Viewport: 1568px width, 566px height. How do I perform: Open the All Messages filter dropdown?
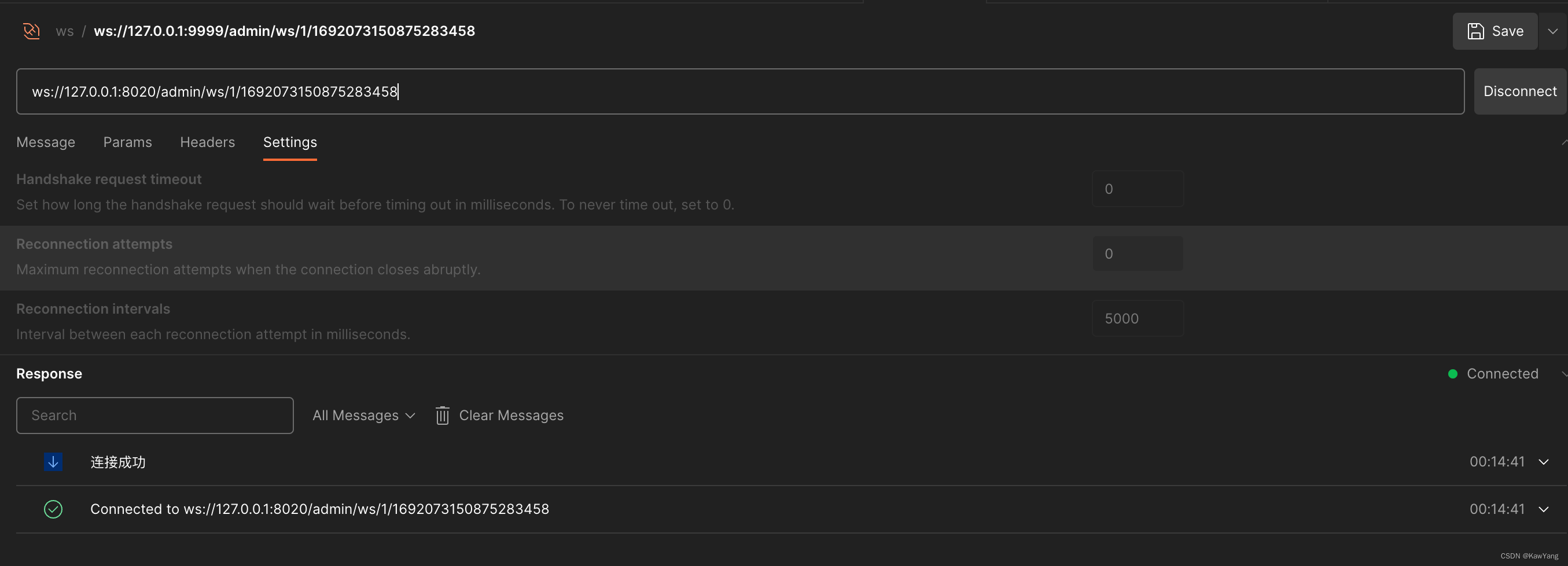coord(363,415)
